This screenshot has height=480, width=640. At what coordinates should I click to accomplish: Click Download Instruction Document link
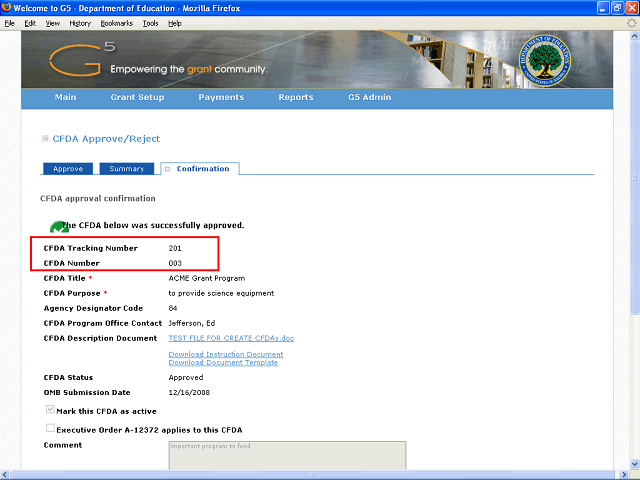[226, 354]
